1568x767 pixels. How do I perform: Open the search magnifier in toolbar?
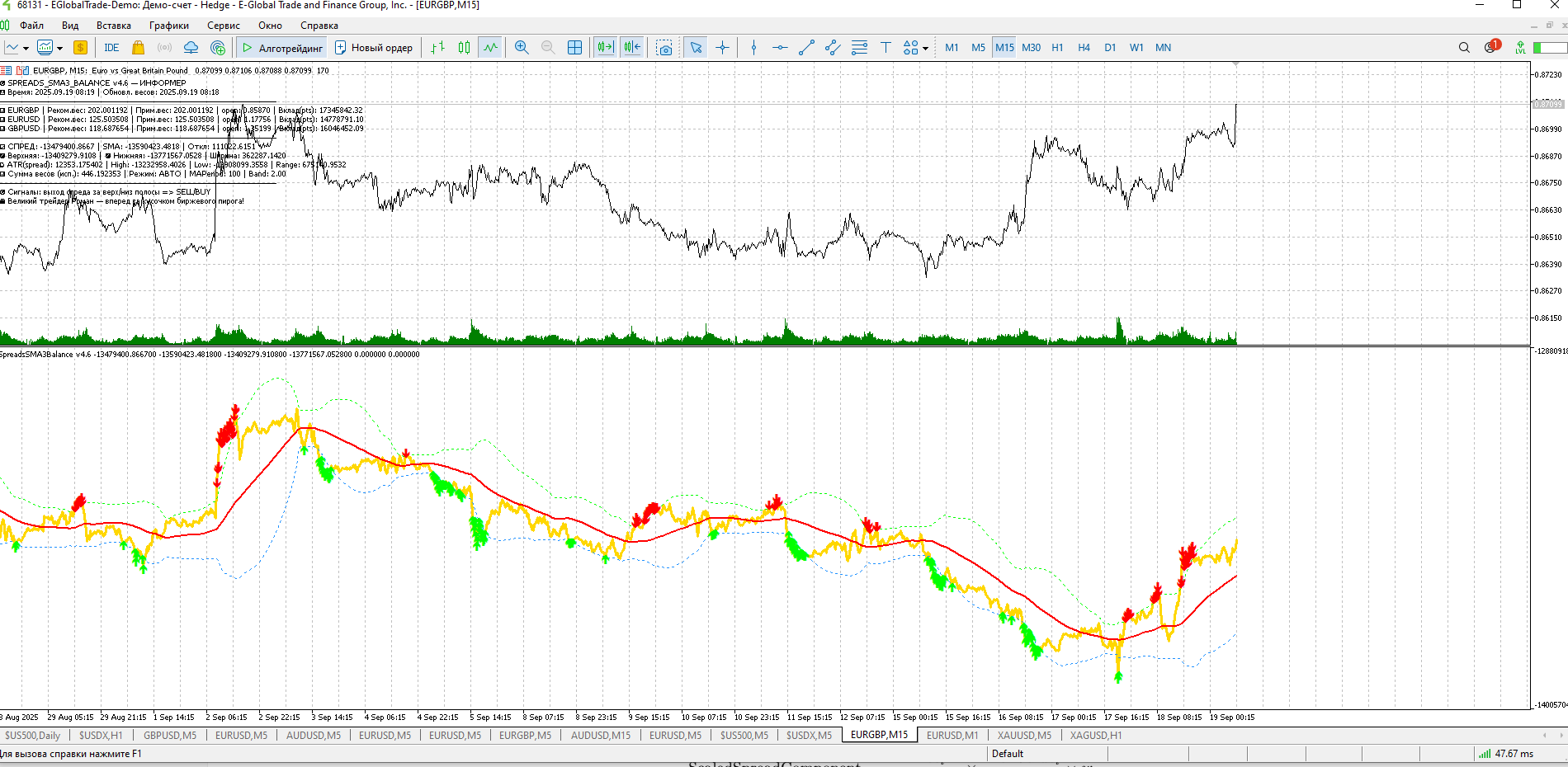tap(1464, 48)
